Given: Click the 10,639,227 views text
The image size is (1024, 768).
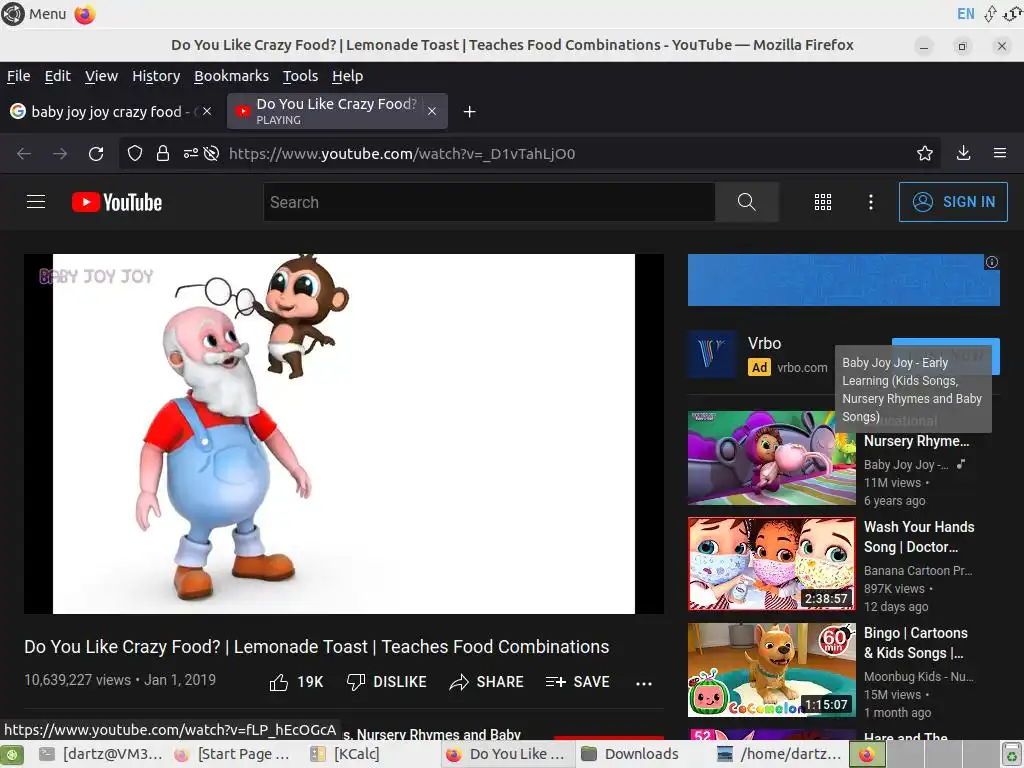Looking at the screenshot, I should click(x=78, y=680).
